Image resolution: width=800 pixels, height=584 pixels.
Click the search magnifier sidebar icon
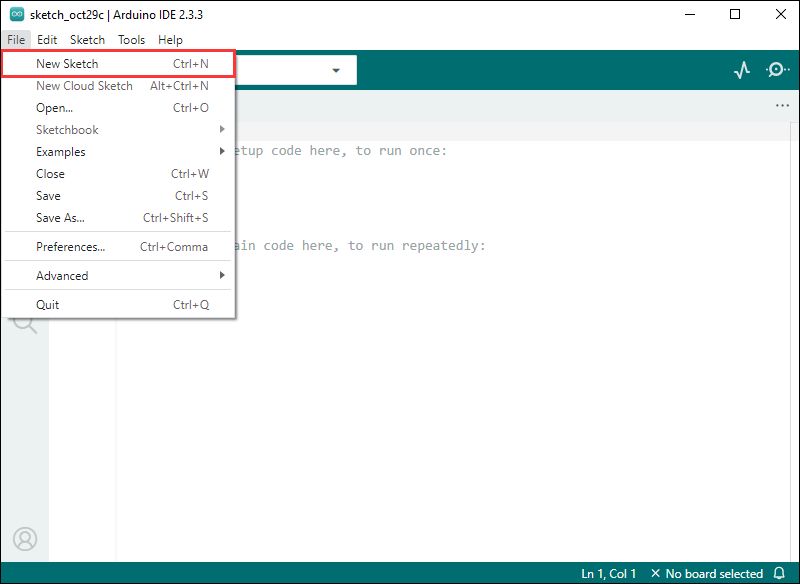point(25,323)
